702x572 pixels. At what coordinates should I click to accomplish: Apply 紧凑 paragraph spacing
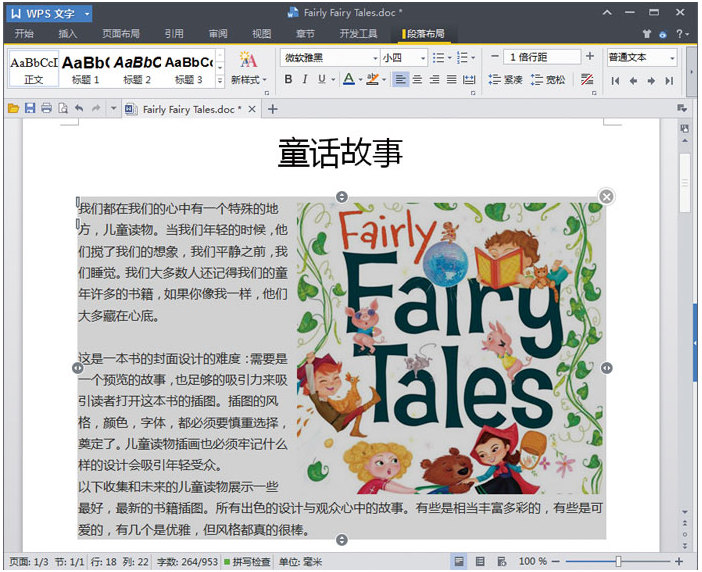pyautogui.click(x=505, y=80)
